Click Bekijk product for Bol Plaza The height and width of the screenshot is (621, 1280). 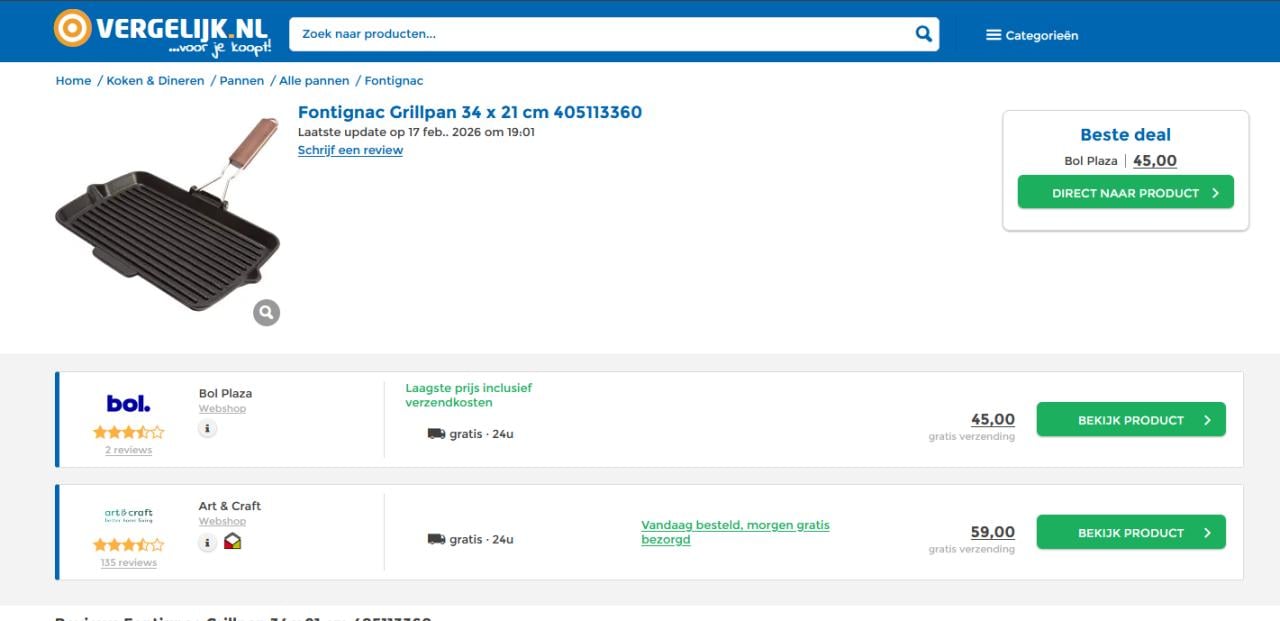(x=1130, y=420)
